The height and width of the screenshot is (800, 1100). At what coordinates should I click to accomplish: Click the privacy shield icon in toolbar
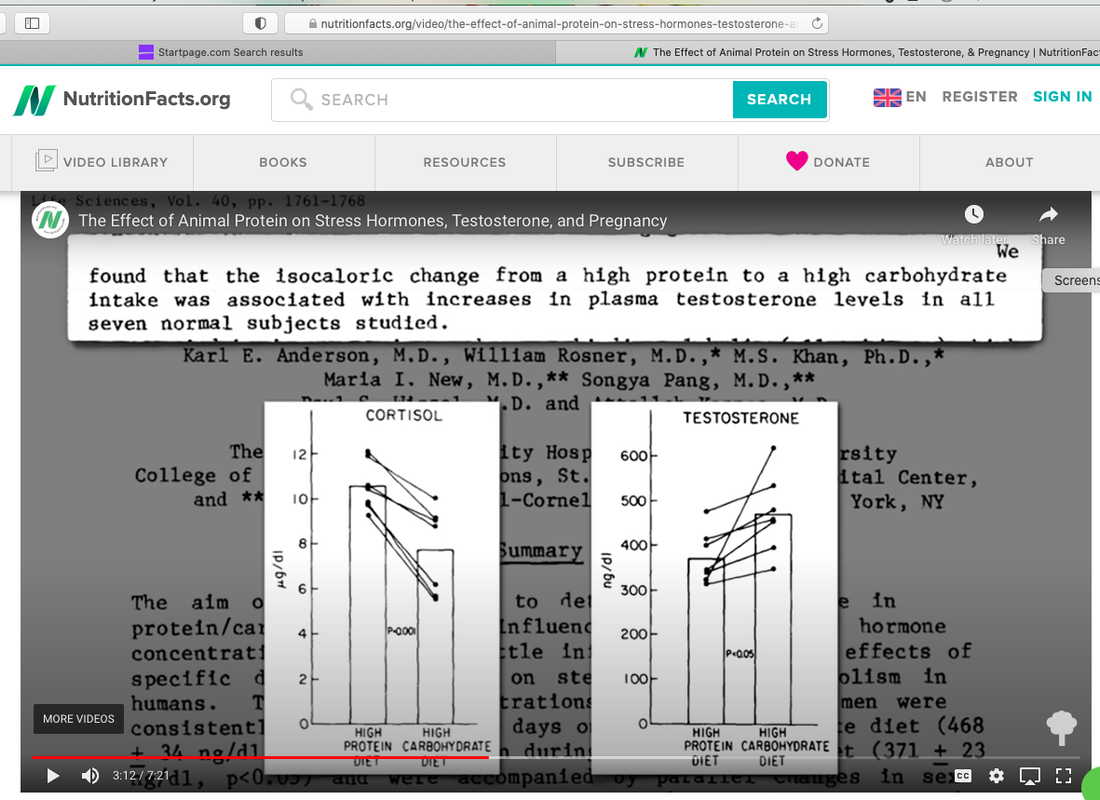coord(260,23)
